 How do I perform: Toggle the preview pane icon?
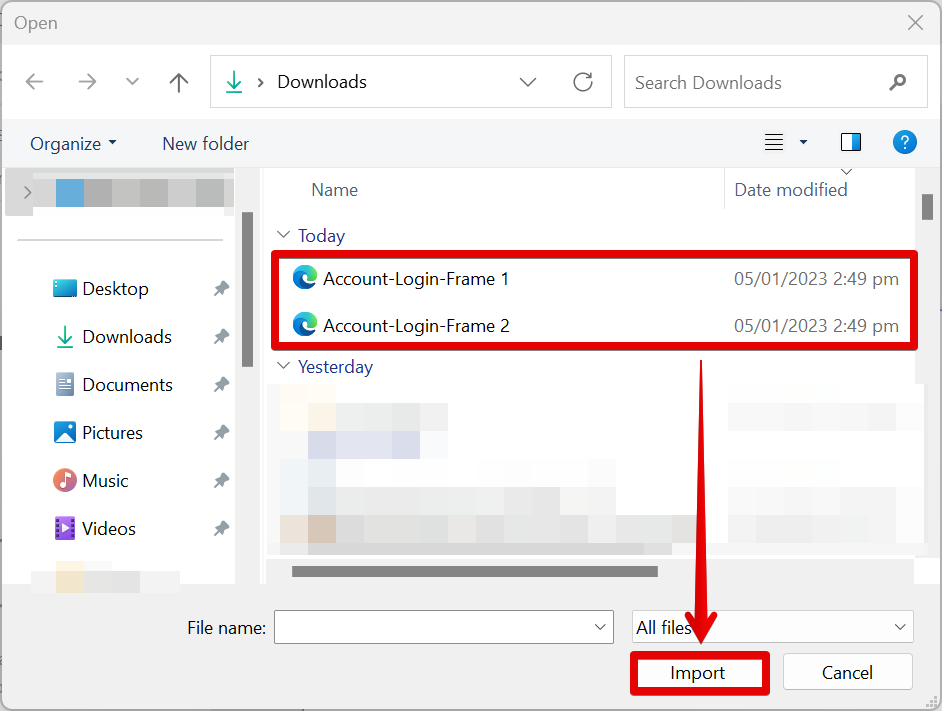point(851,142)
